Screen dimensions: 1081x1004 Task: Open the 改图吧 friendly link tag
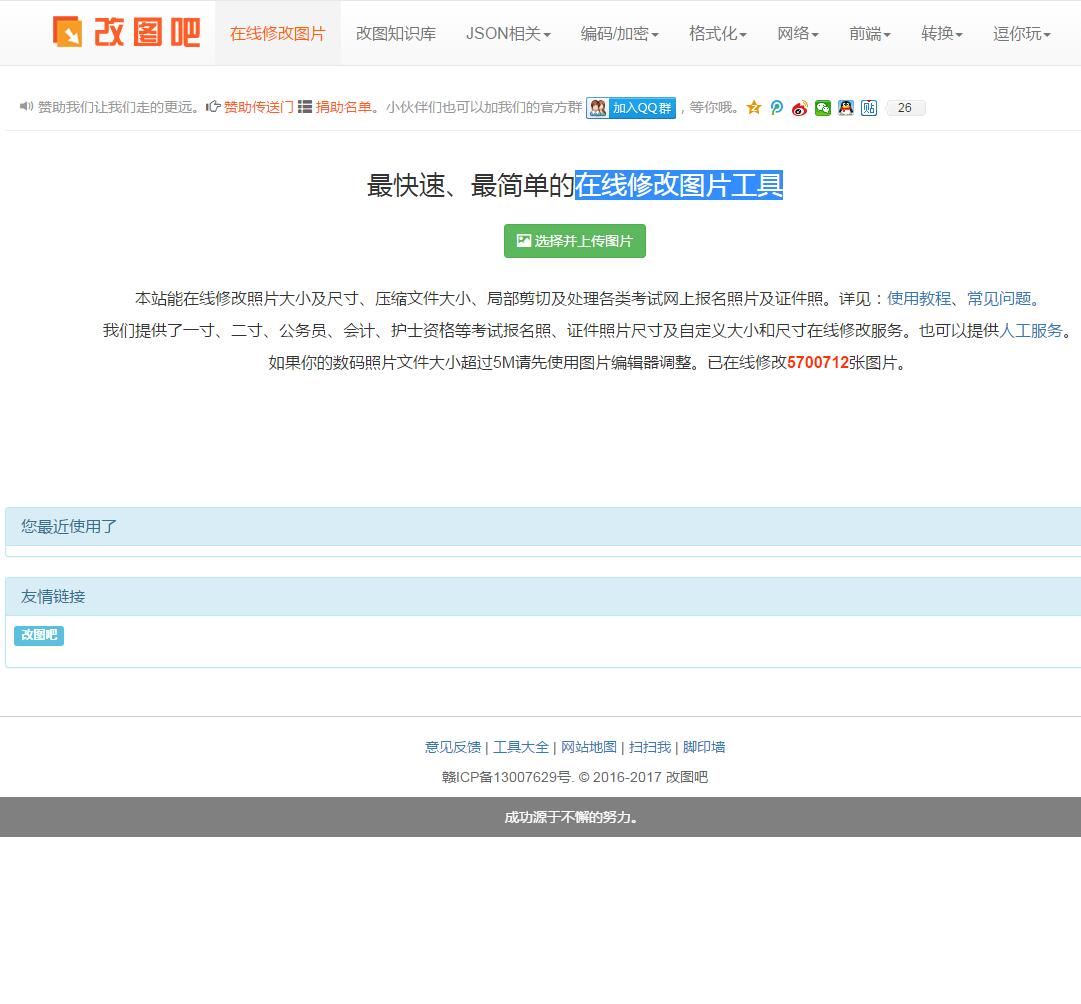[x=39, y=635]
